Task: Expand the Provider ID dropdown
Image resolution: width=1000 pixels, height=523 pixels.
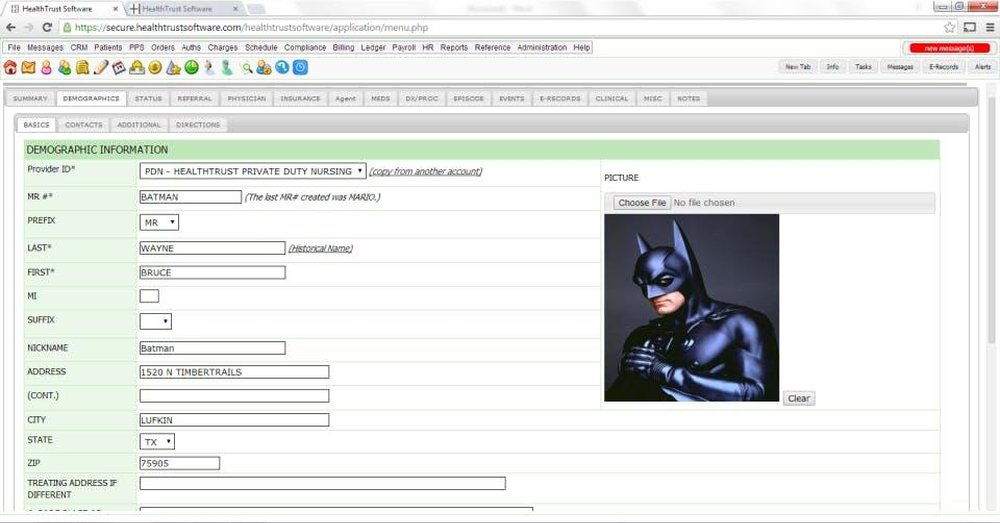Action: tap(253, 171)
